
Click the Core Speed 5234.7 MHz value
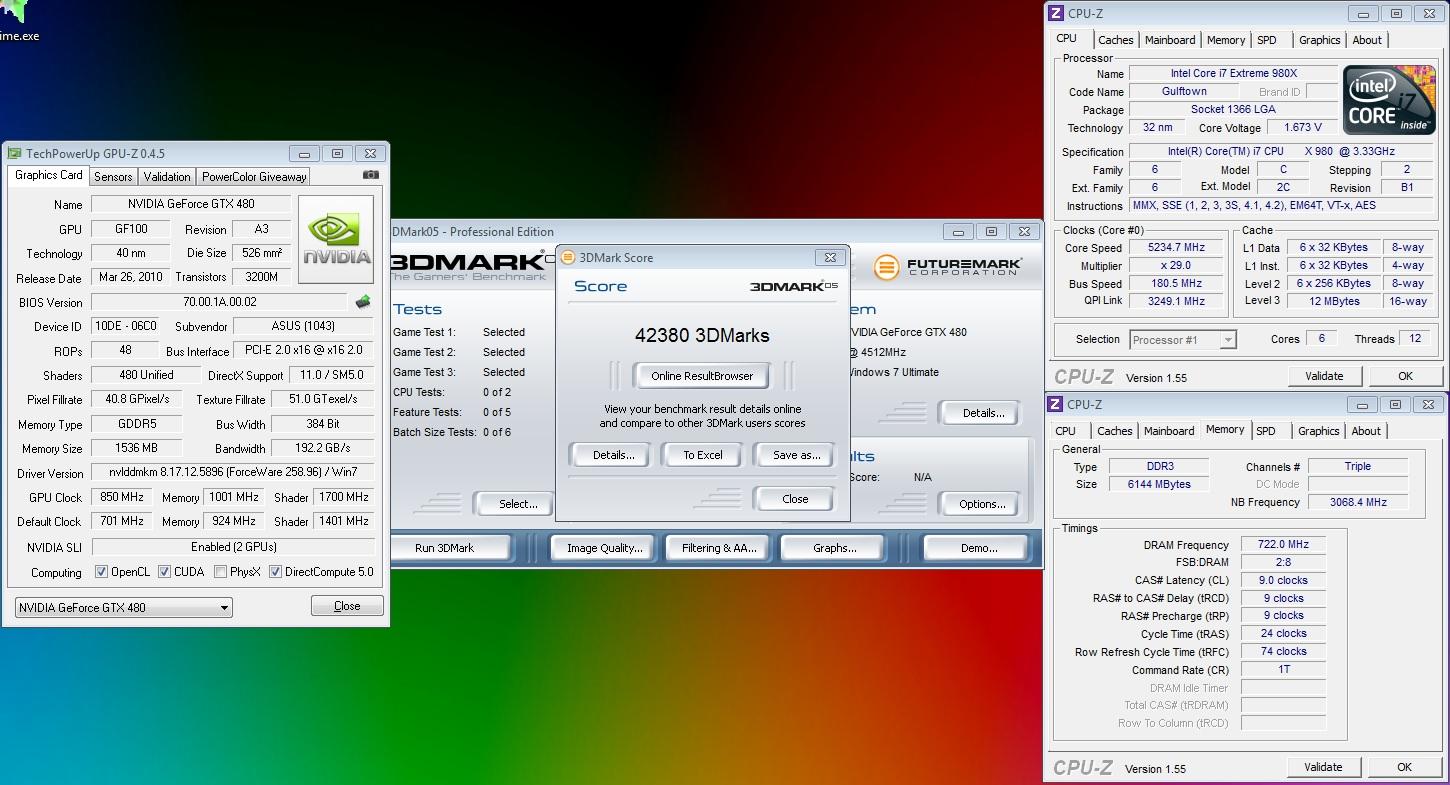[1177, 248]
